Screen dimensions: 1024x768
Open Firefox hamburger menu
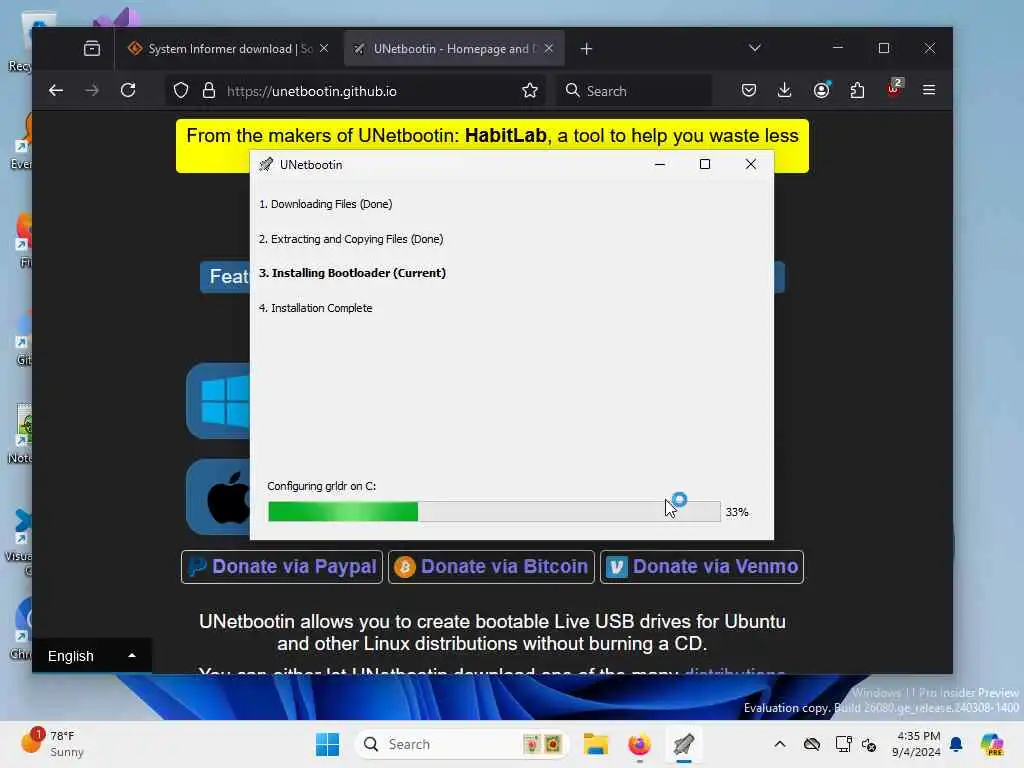929,90
